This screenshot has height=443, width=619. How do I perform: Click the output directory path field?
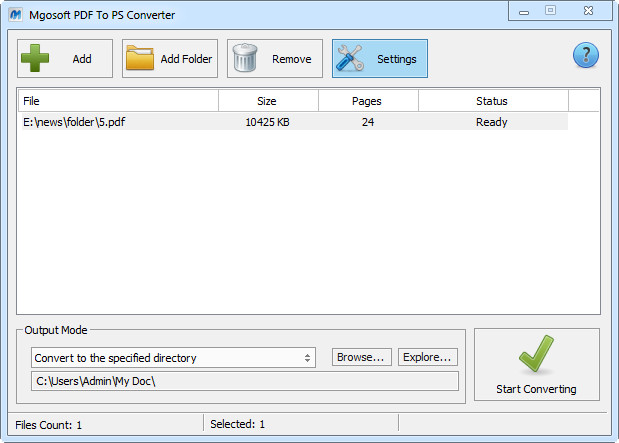click(x=243, y=381)
